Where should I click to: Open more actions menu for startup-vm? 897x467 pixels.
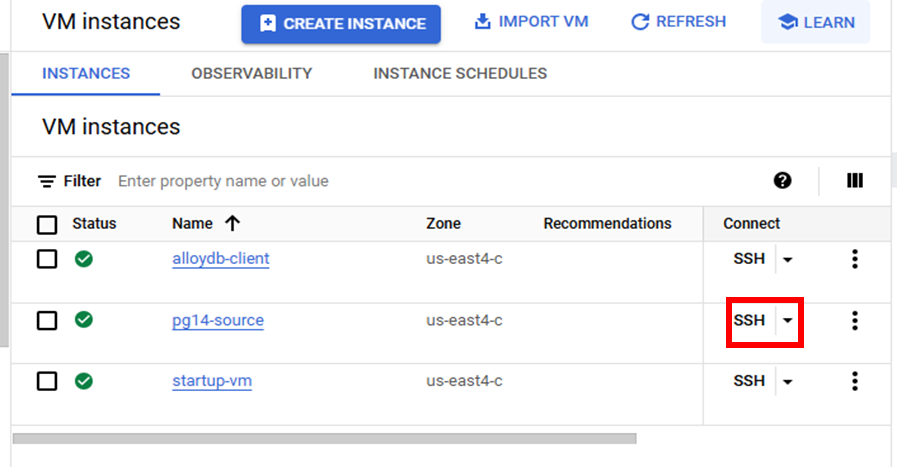855,381
